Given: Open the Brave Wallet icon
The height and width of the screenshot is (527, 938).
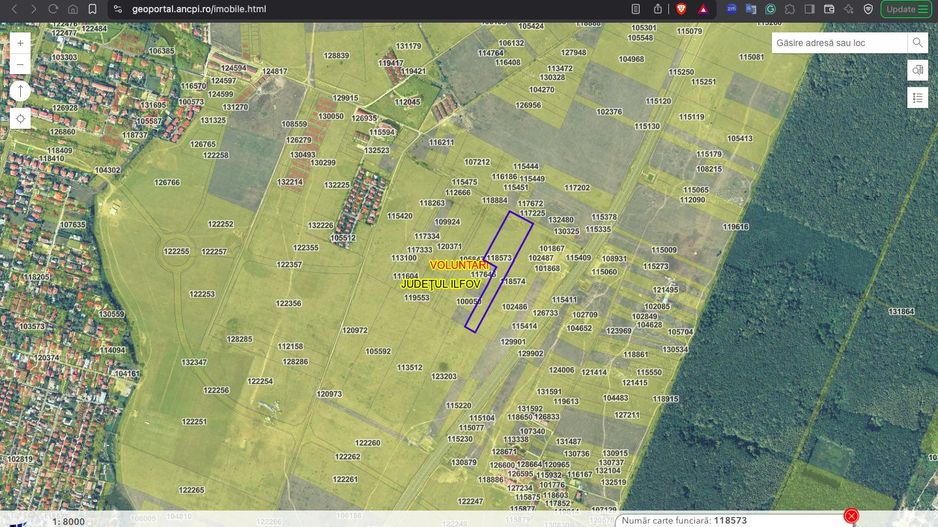Looking at the screenshot, I should coord(829,9).
